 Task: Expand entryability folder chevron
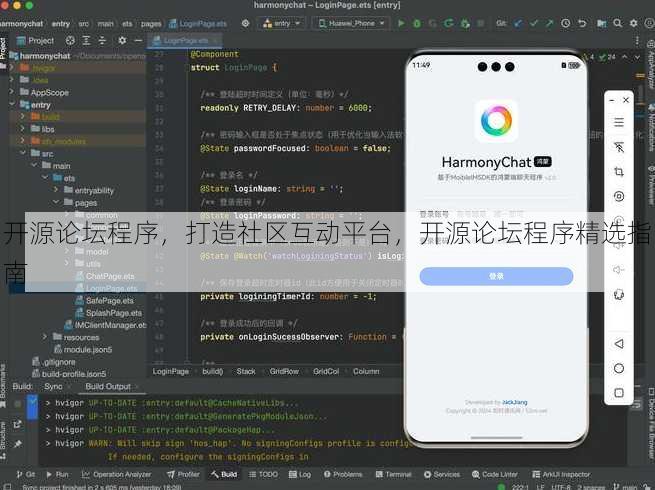pos(56,190)
